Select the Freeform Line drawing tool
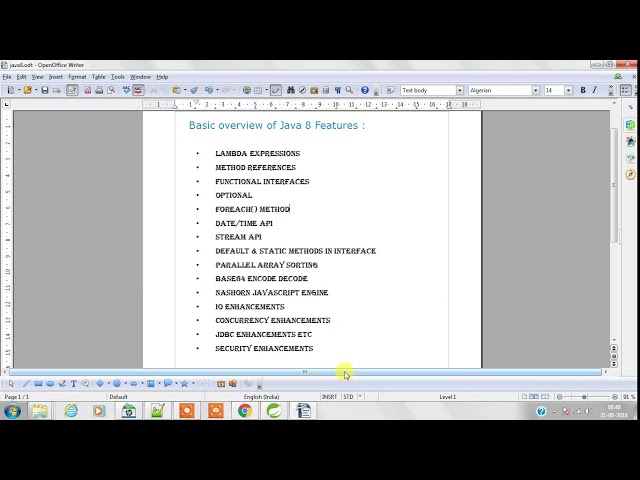The width and height of the screenshot is (640, 480). (62, 384)
